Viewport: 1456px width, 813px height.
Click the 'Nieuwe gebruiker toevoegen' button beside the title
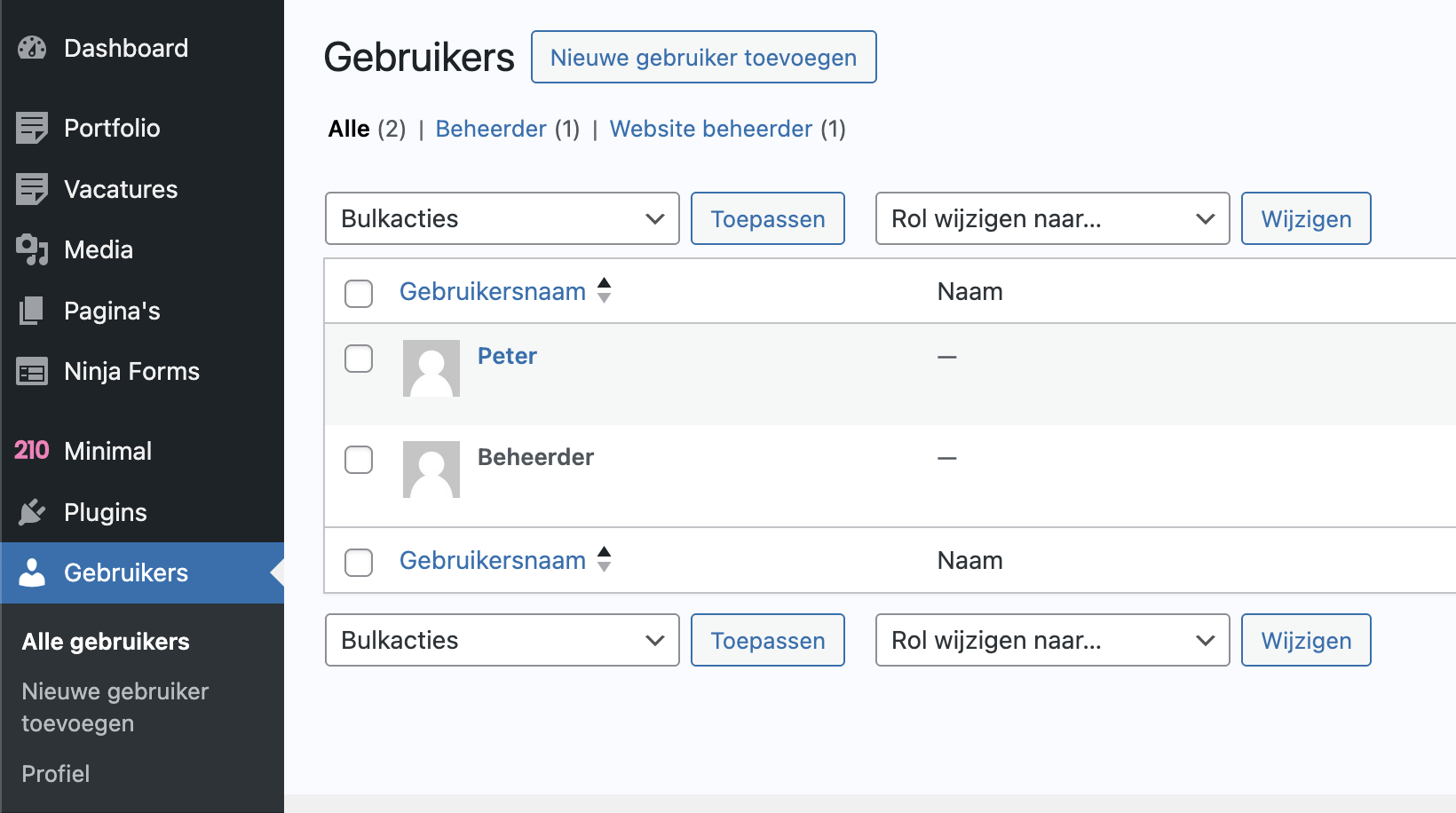(704, 57)
